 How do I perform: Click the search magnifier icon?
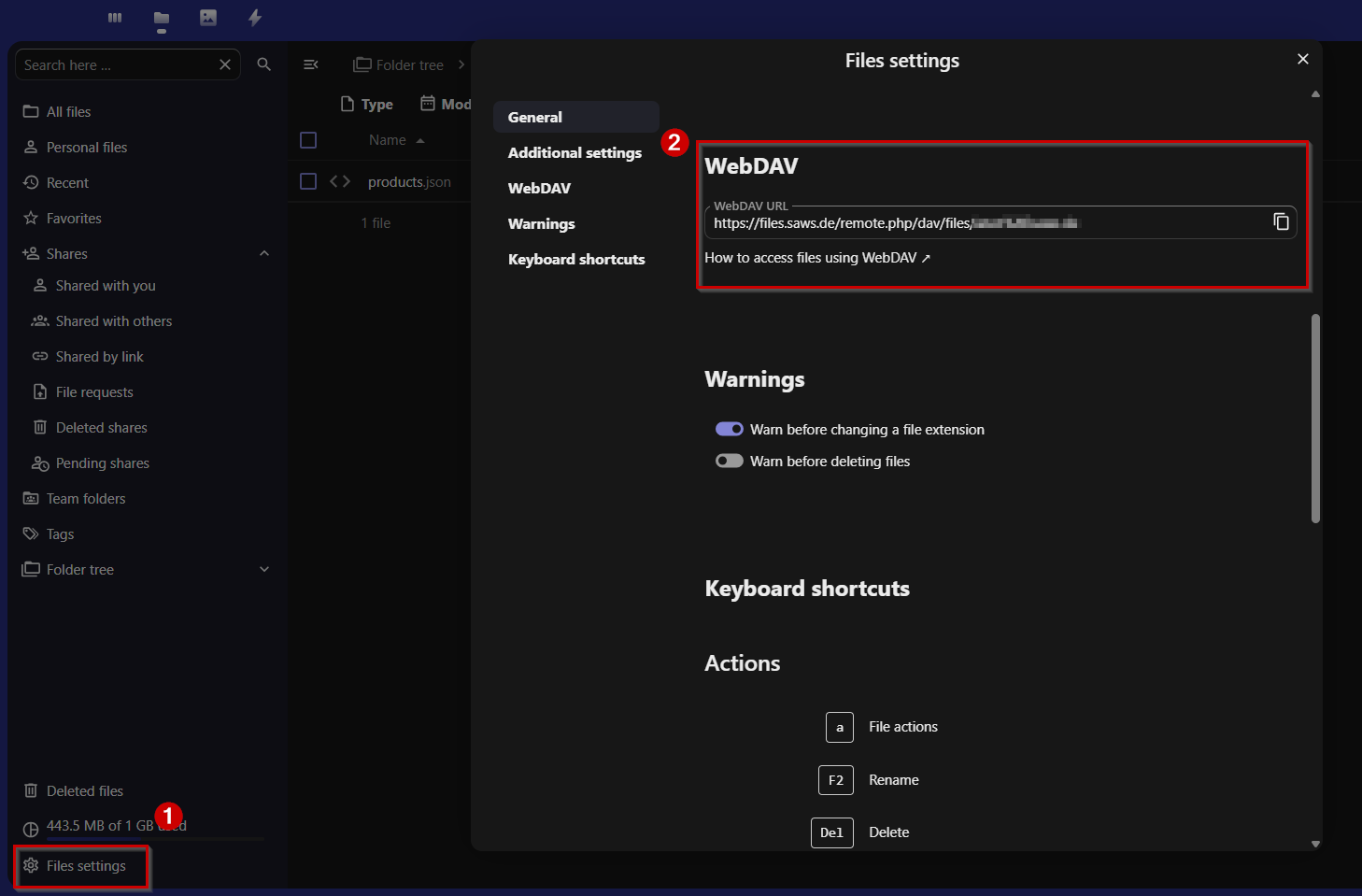click(264, 64)
